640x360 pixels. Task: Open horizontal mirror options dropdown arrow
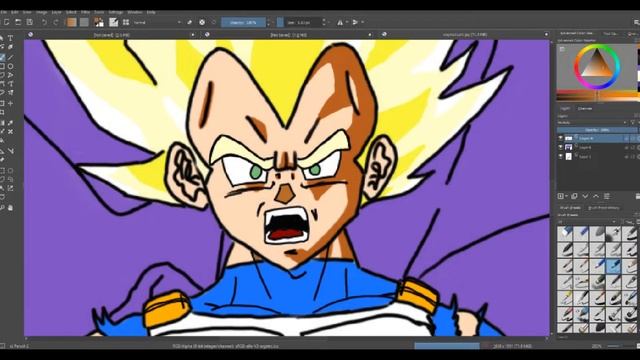point(347,22)
